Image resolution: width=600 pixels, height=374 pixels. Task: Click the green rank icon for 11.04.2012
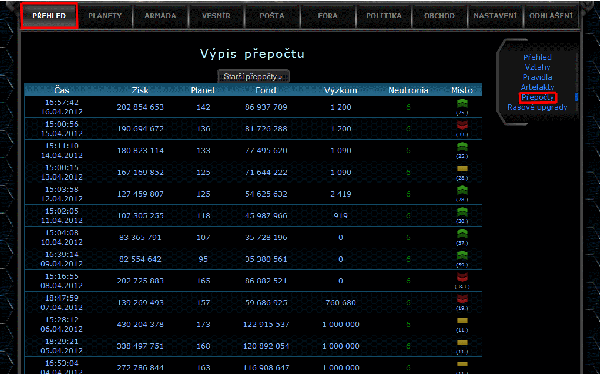click(x=462, y=212)
